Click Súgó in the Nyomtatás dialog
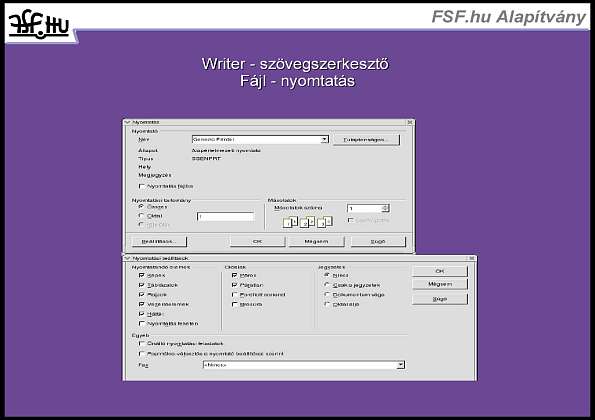 click(378, 241)
